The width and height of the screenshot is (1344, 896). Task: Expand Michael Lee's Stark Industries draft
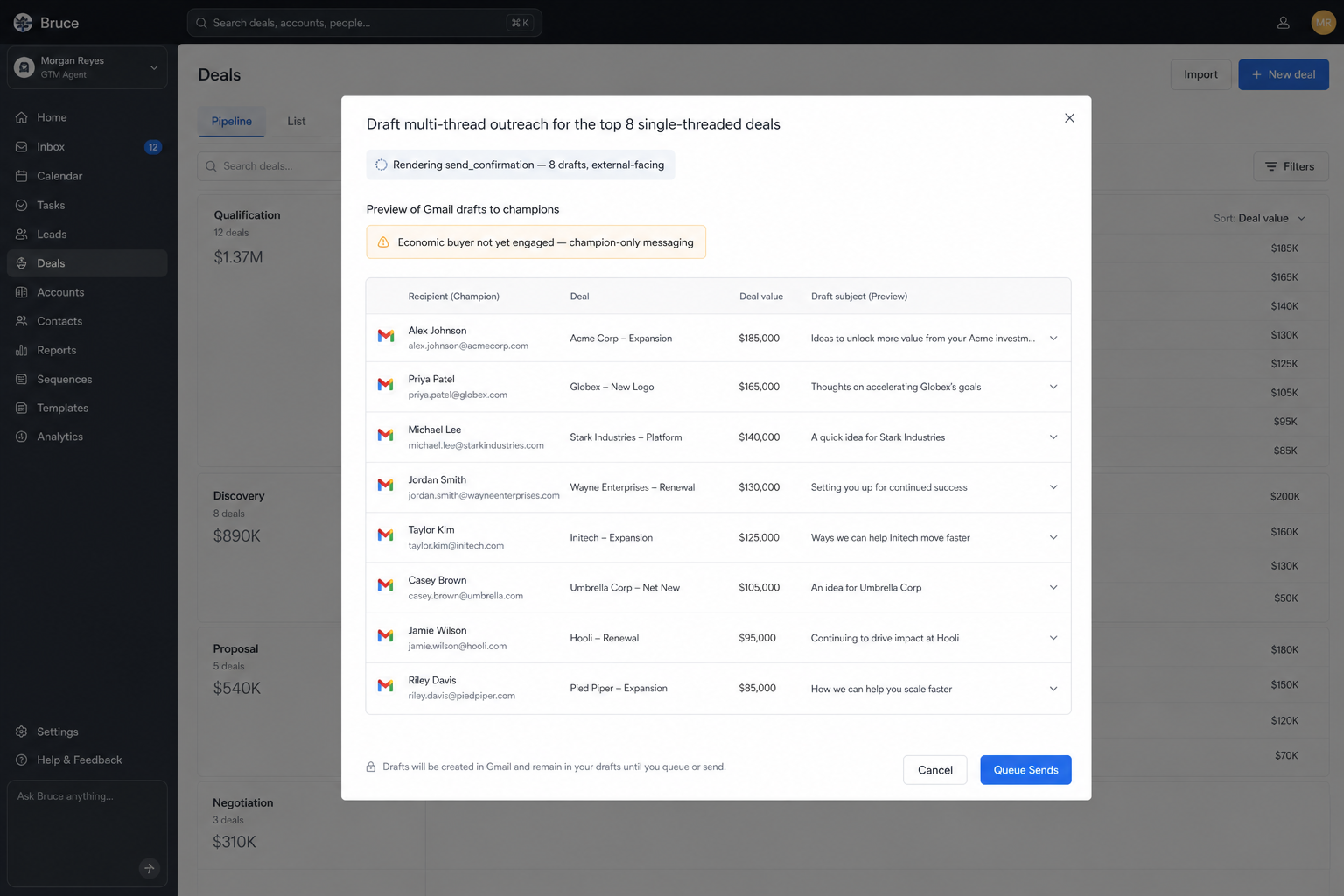(x=1053, y=437)
